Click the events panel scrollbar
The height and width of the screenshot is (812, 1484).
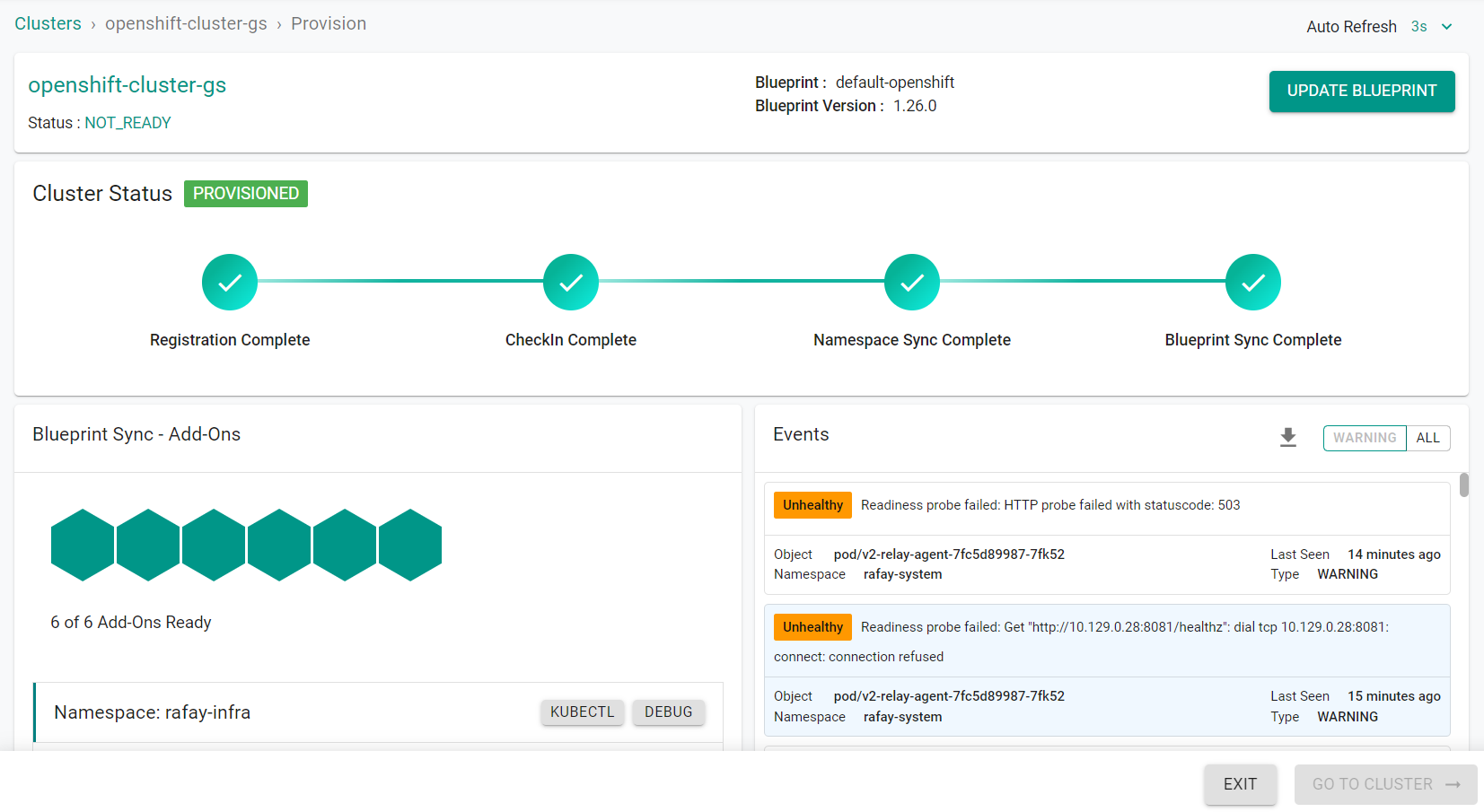[x=1464, y=485]
